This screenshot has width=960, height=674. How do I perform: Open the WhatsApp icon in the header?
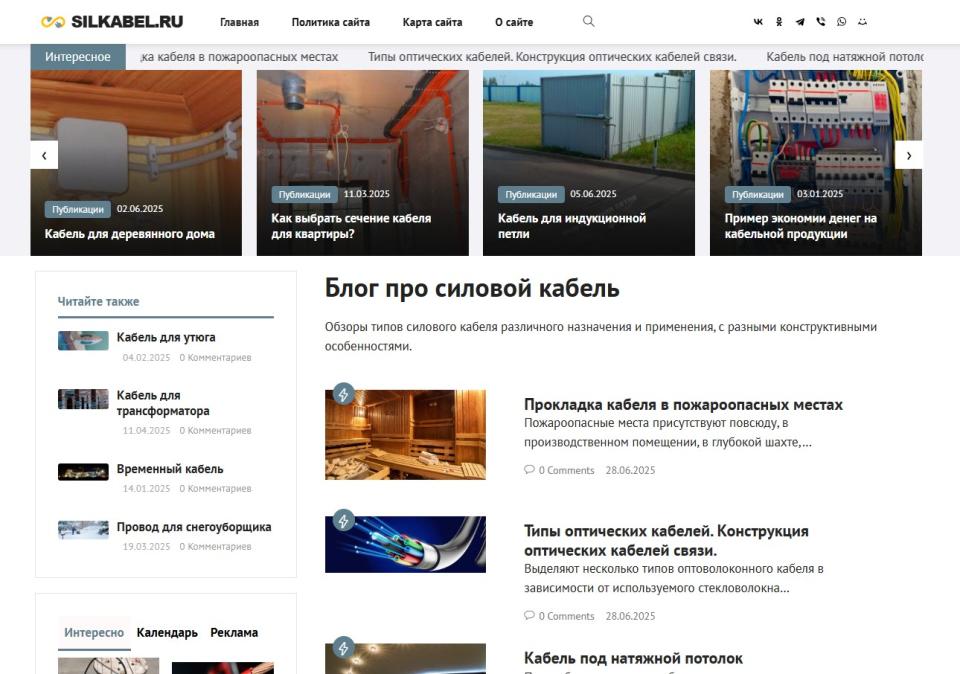tap(842, 20)
